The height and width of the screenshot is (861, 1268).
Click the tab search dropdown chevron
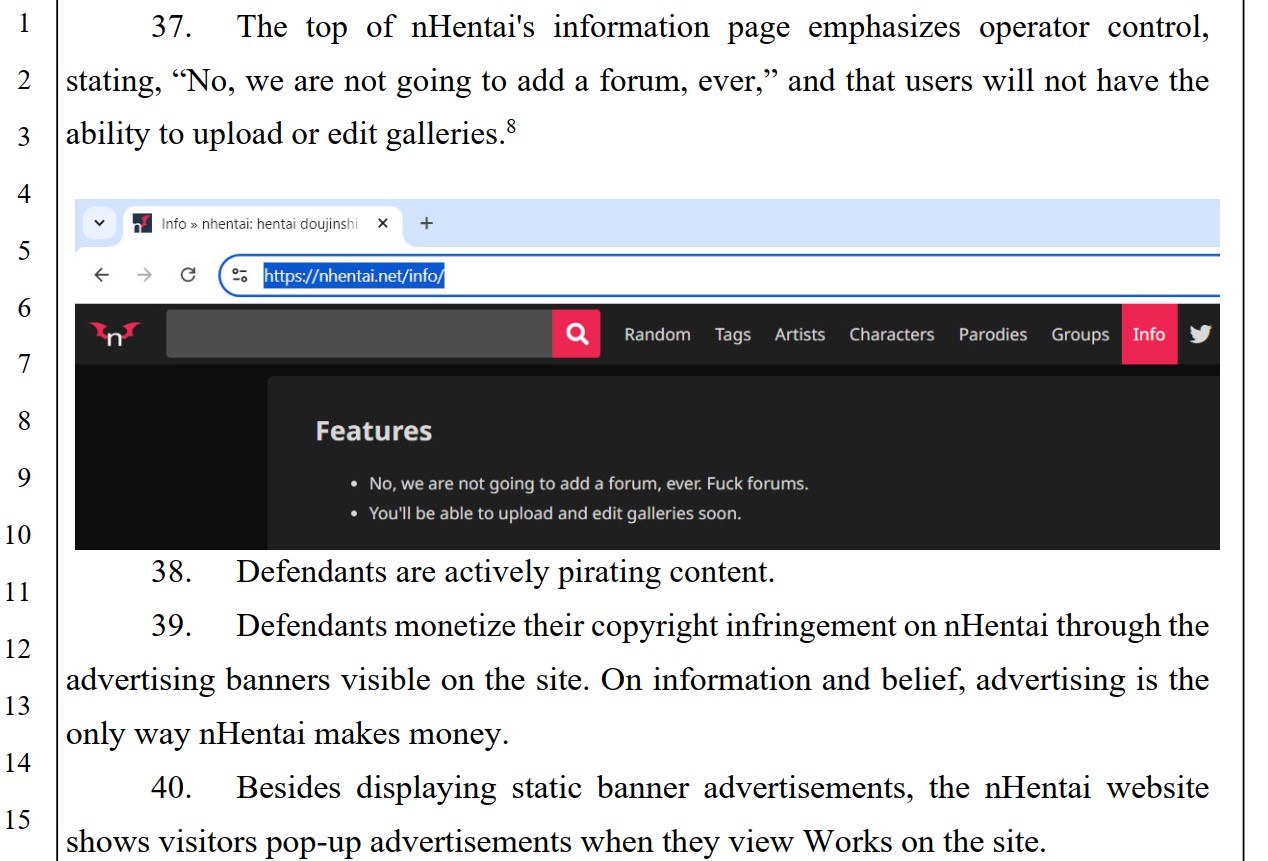[98, 223]
